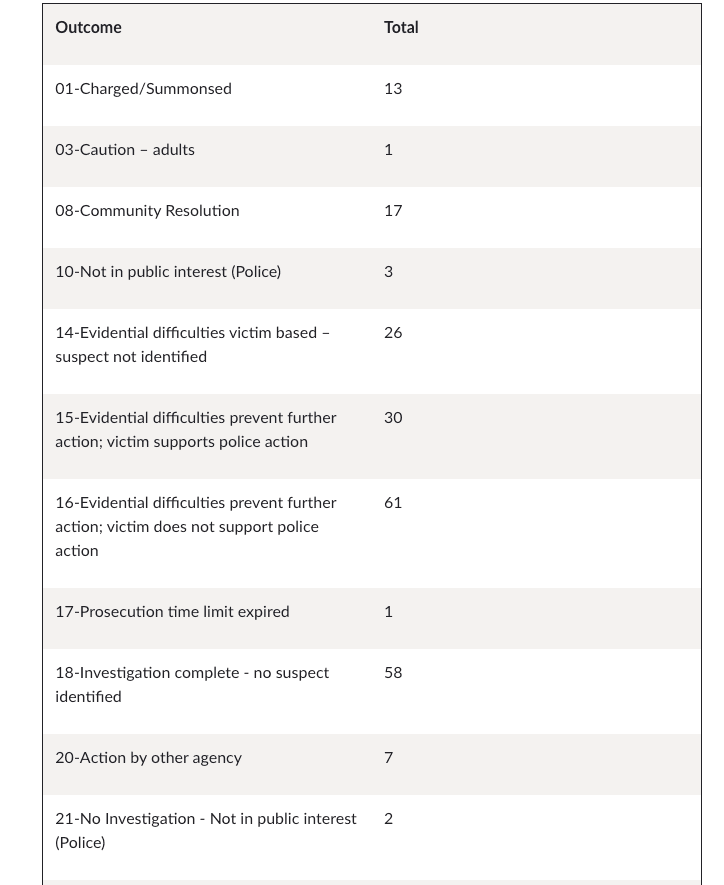The height and width of the screenshot is (885, 724).
Task: Click the 14-Evidential difficulties victim based outcome
Action: [192, 345]
